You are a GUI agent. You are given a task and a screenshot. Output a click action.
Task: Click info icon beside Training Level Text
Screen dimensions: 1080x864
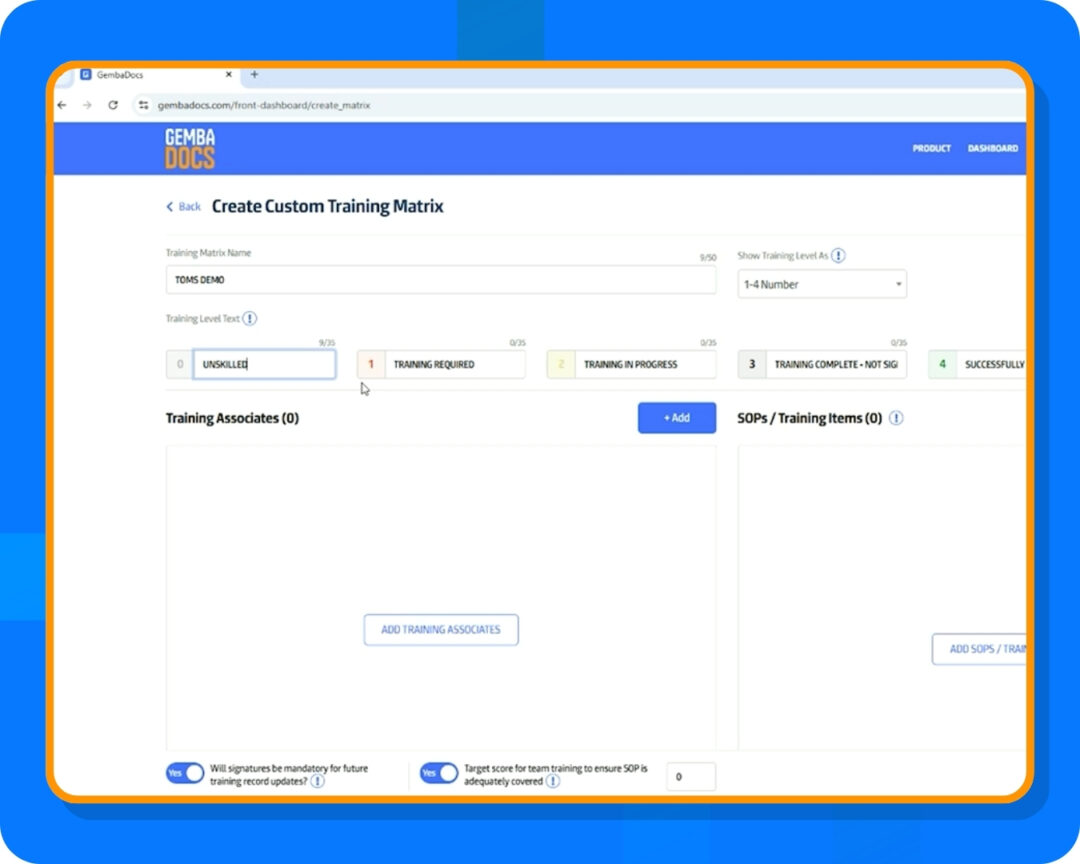tap(249, 319)
